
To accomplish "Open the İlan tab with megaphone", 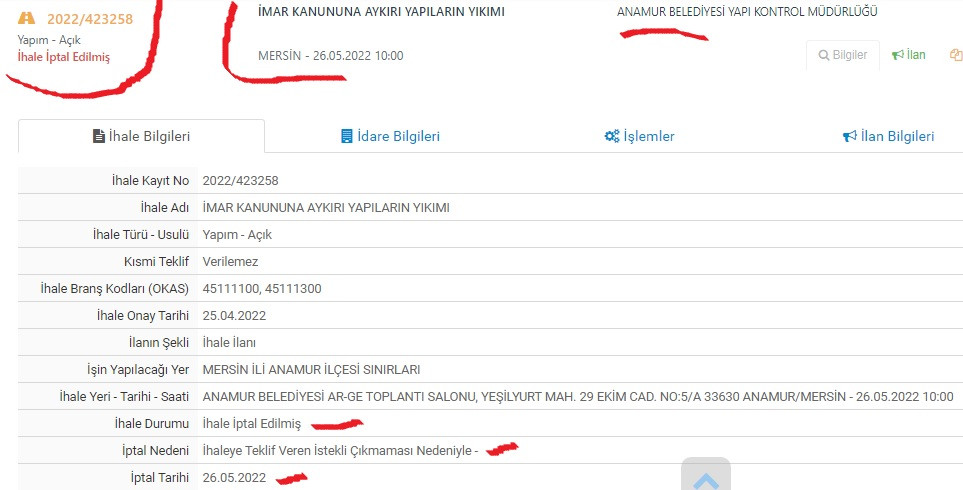I will tap(909, 55).
